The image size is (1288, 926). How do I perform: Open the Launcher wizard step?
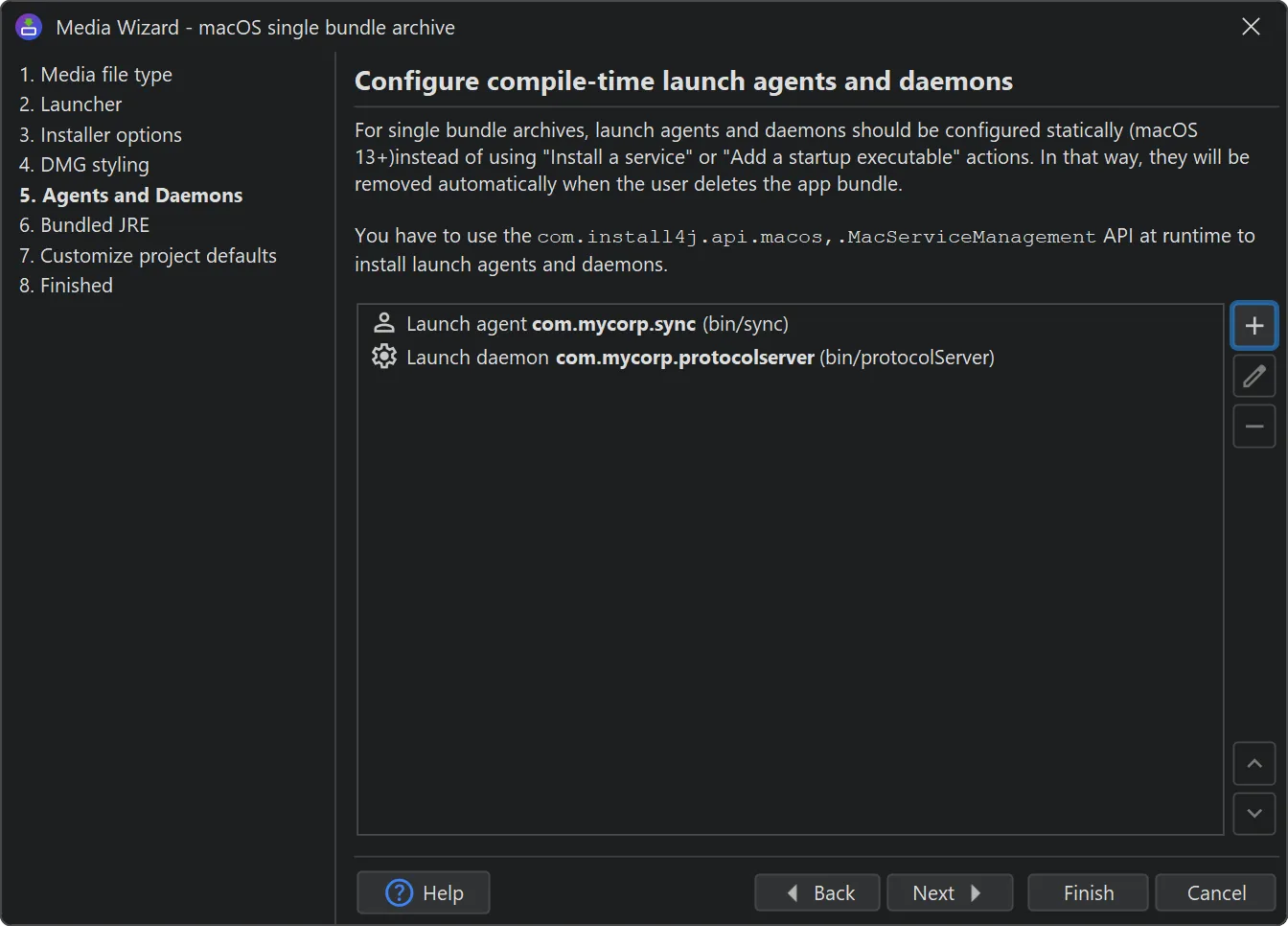click(x=71, y=104)
